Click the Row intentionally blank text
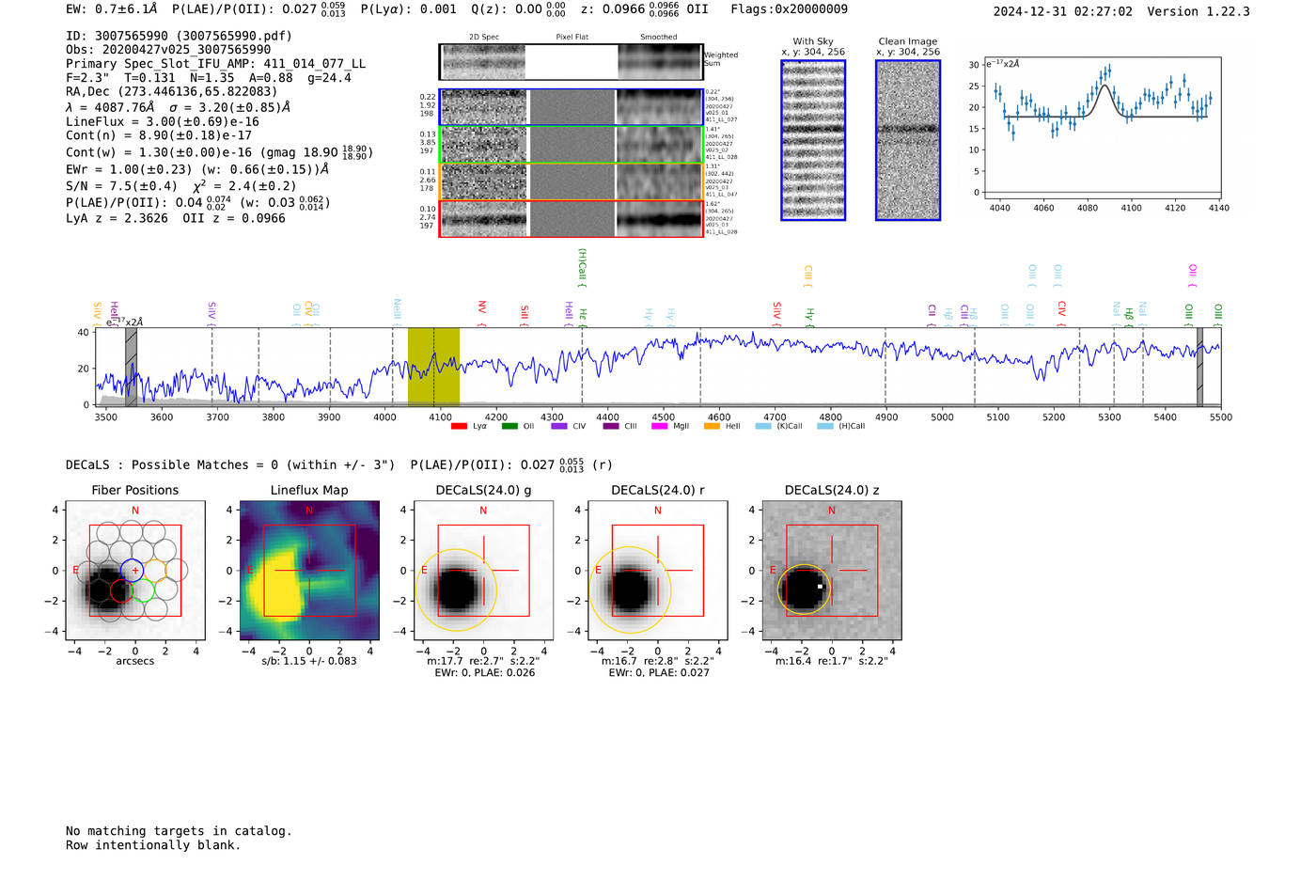Viewport: 1316px width, 896px height. 153,845
